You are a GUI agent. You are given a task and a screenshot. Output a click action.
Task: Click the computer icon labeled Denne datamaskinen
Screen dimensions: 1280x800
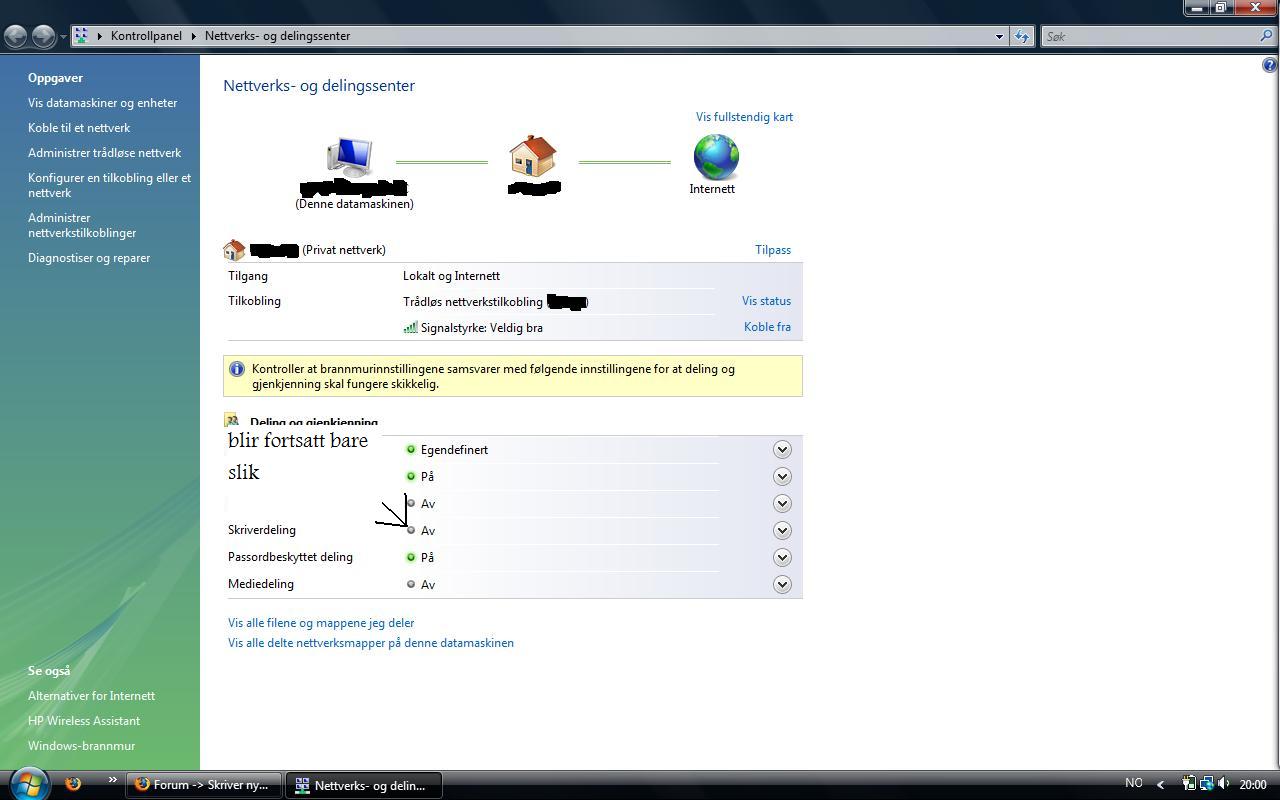(x=350, y=158)
